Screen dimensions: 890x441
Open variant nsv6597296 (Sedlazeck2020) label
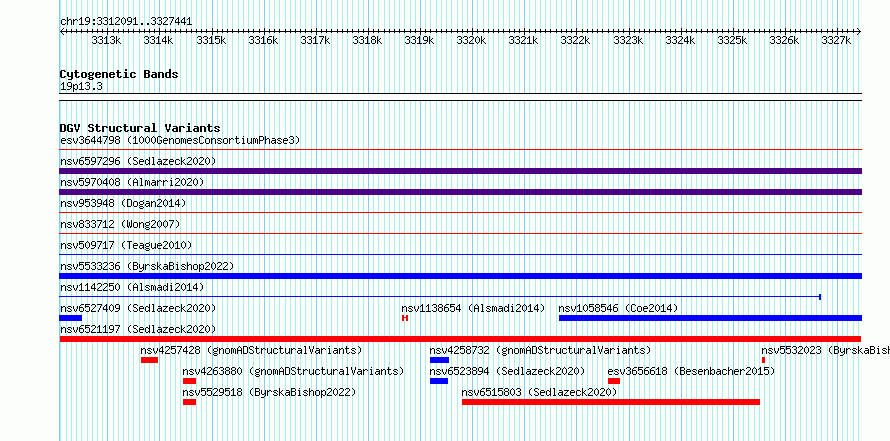[x=138, y=161]
